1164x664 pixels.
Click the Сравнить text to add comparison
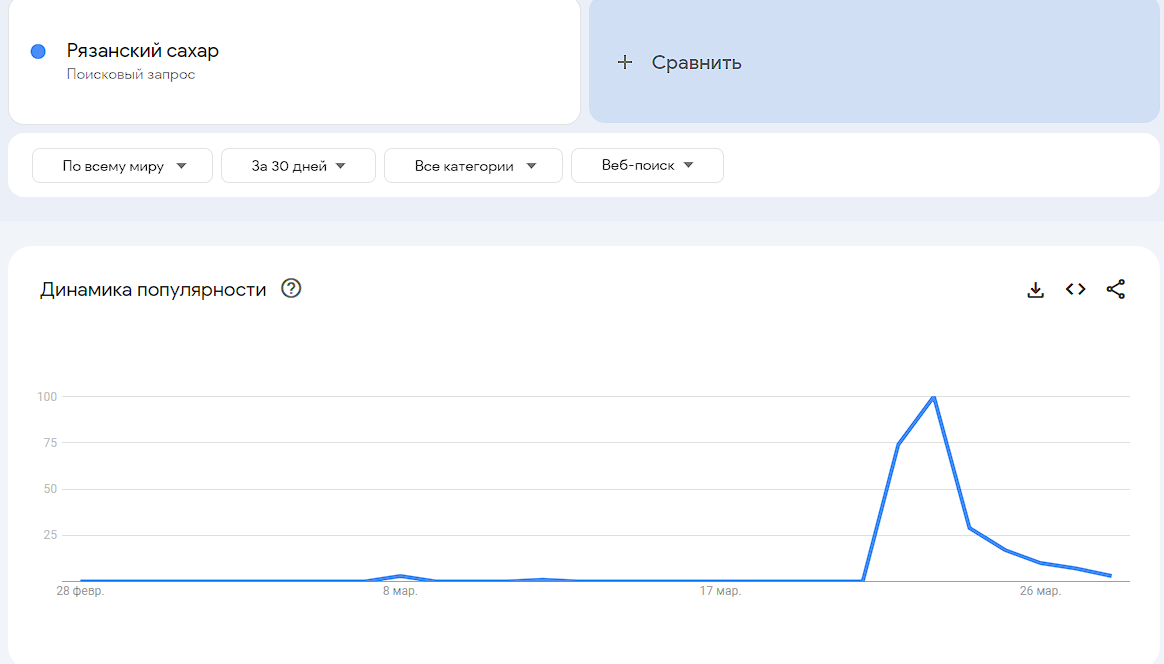pos(696,62)
